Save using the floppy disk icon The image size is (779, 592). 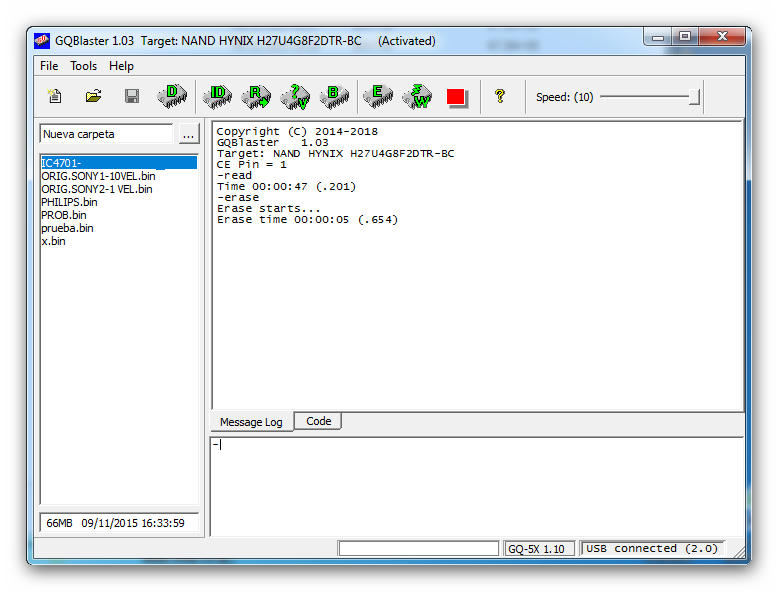(132, 96)
